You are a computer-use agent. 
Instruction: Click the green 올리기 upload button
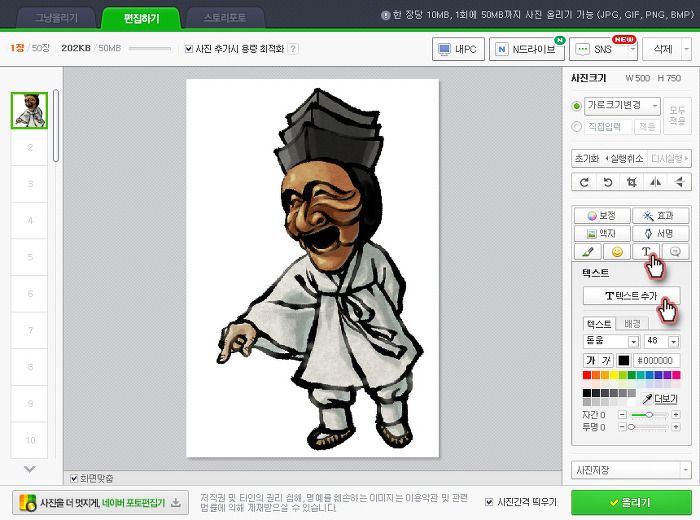click(631, 503)
